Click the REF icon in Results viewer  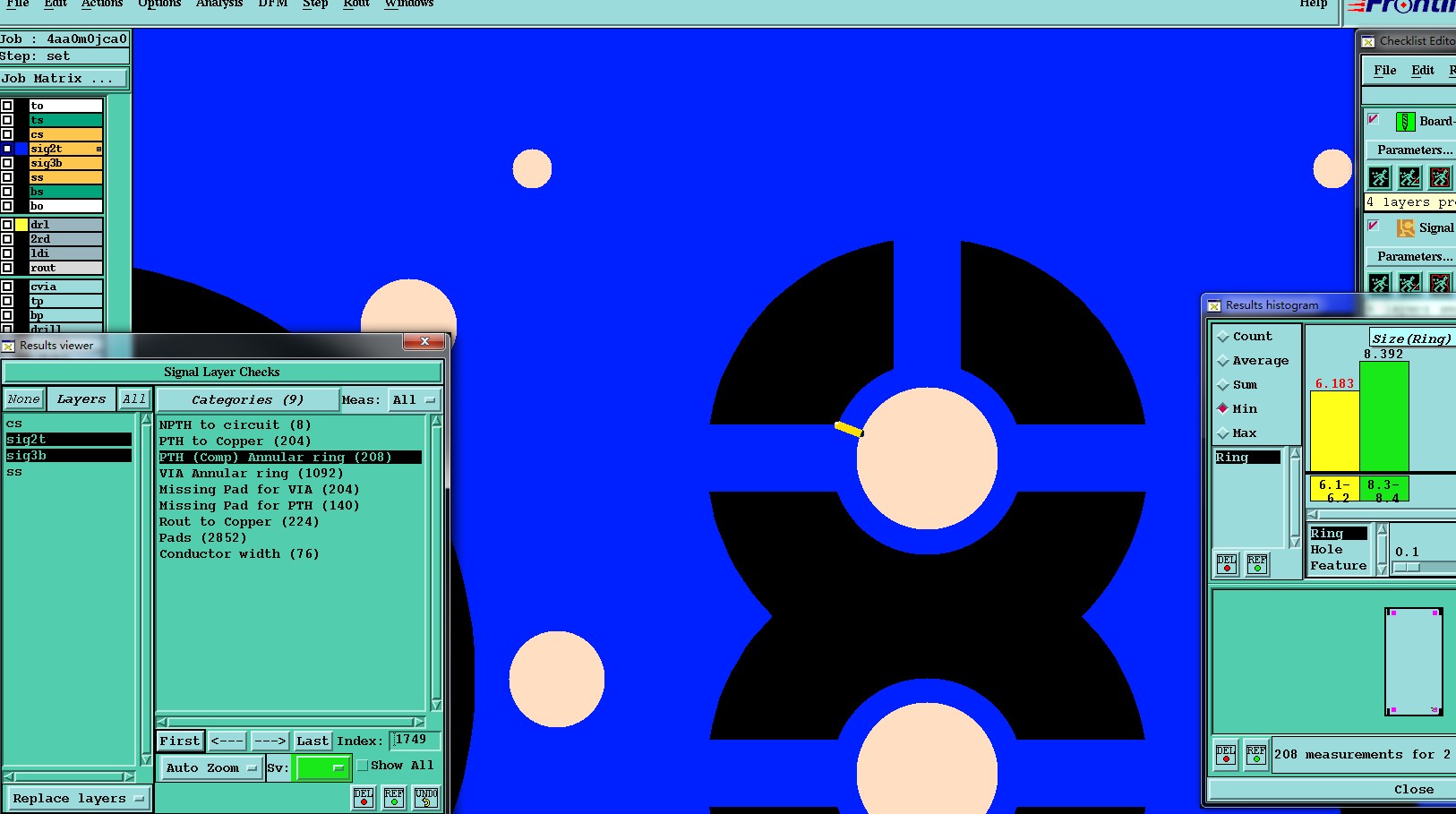[x=394, y=797]
